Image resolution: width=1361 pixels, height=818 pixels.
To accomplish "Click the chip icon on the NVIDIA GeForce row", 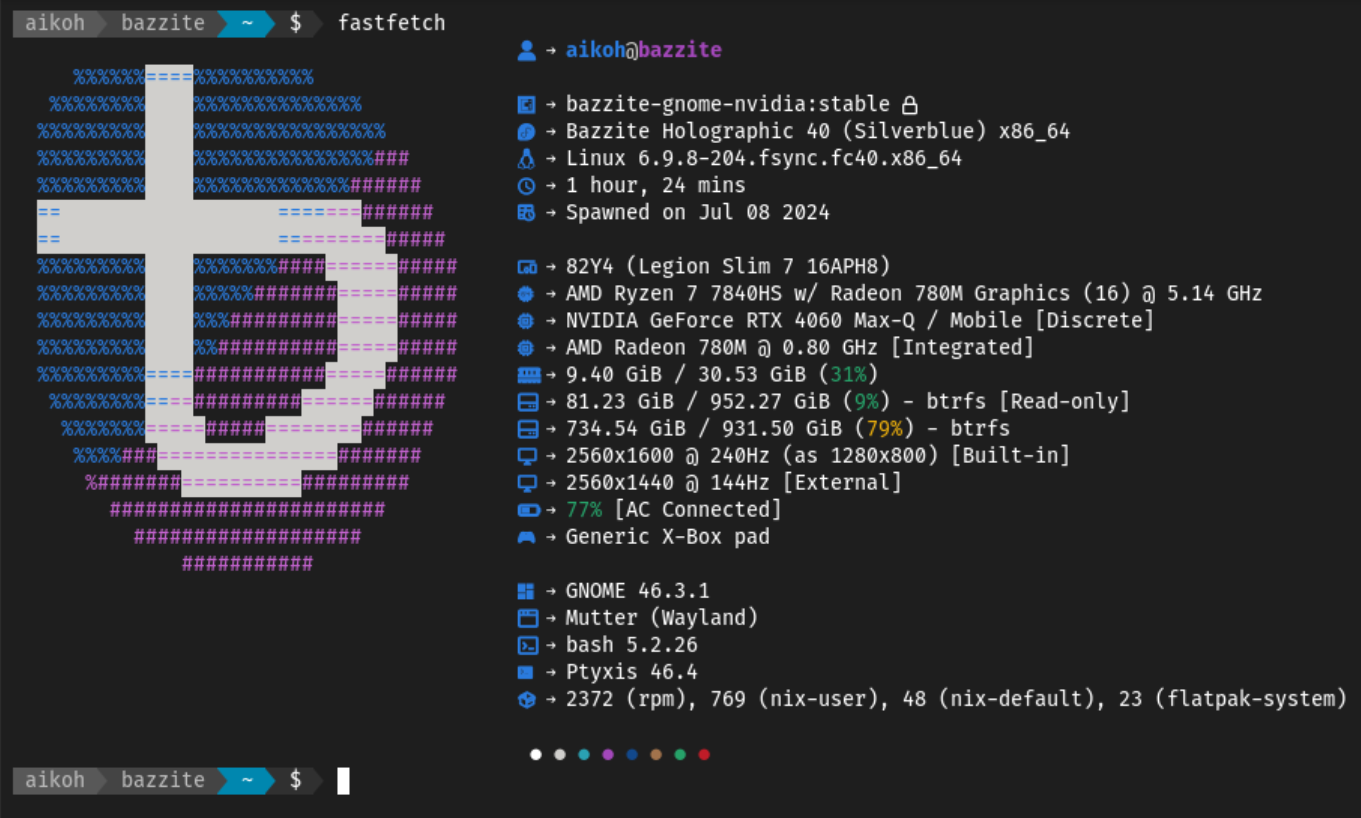I will pos(527,320).
